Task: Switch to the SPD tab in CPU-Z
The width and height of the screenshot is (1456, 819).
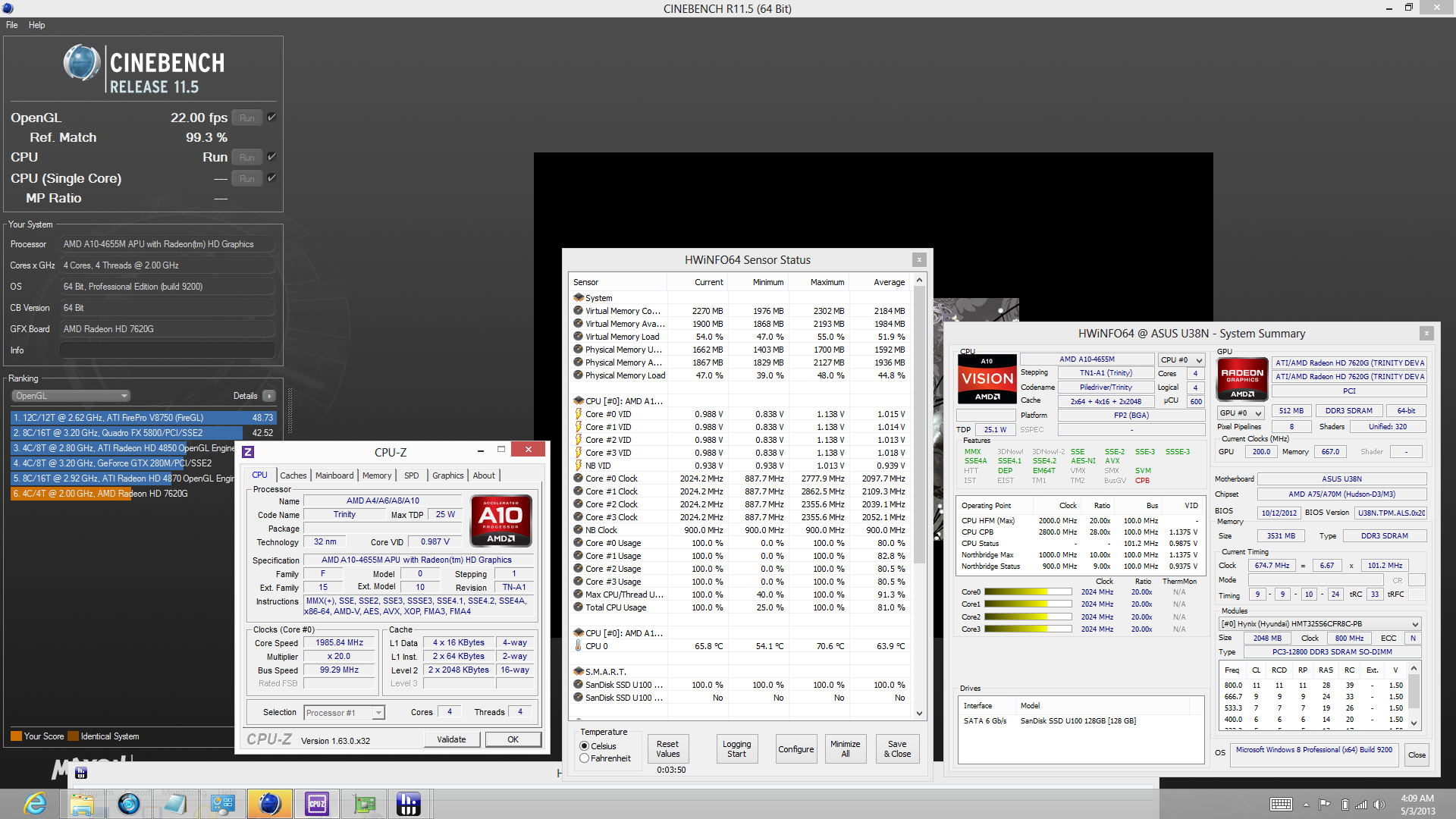Action: point(411,475)
